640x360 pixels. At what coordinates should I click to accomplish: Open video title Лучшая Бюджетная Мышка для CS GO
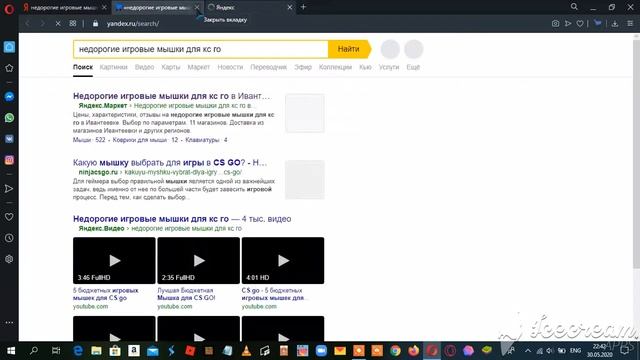[187, 294]
